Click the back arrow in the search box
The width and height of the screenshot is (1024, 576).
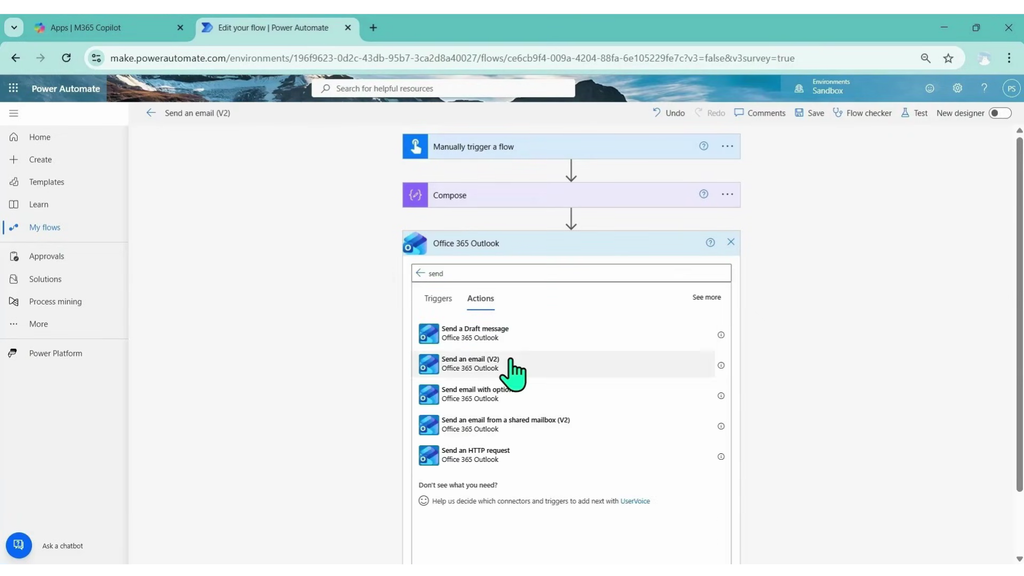420,273
